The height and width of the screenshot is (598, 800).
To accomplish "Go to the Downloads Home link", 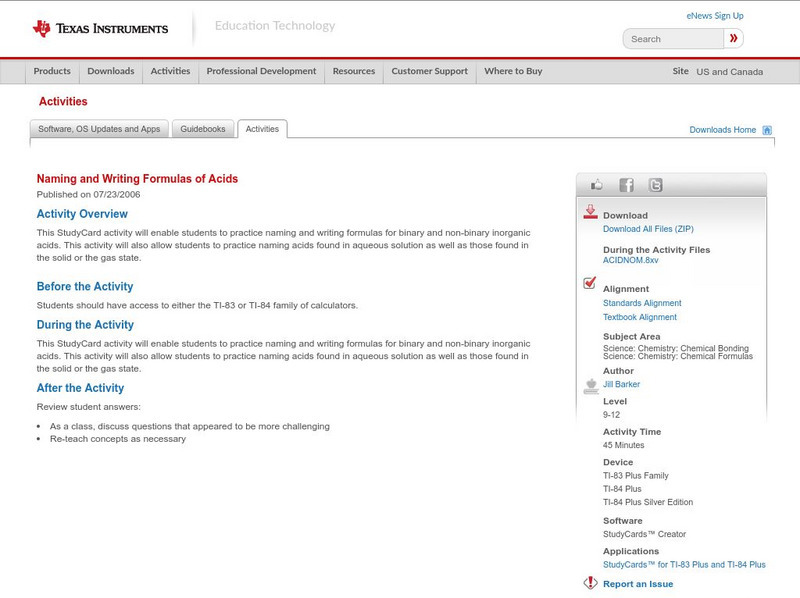I will coord(722,130).
